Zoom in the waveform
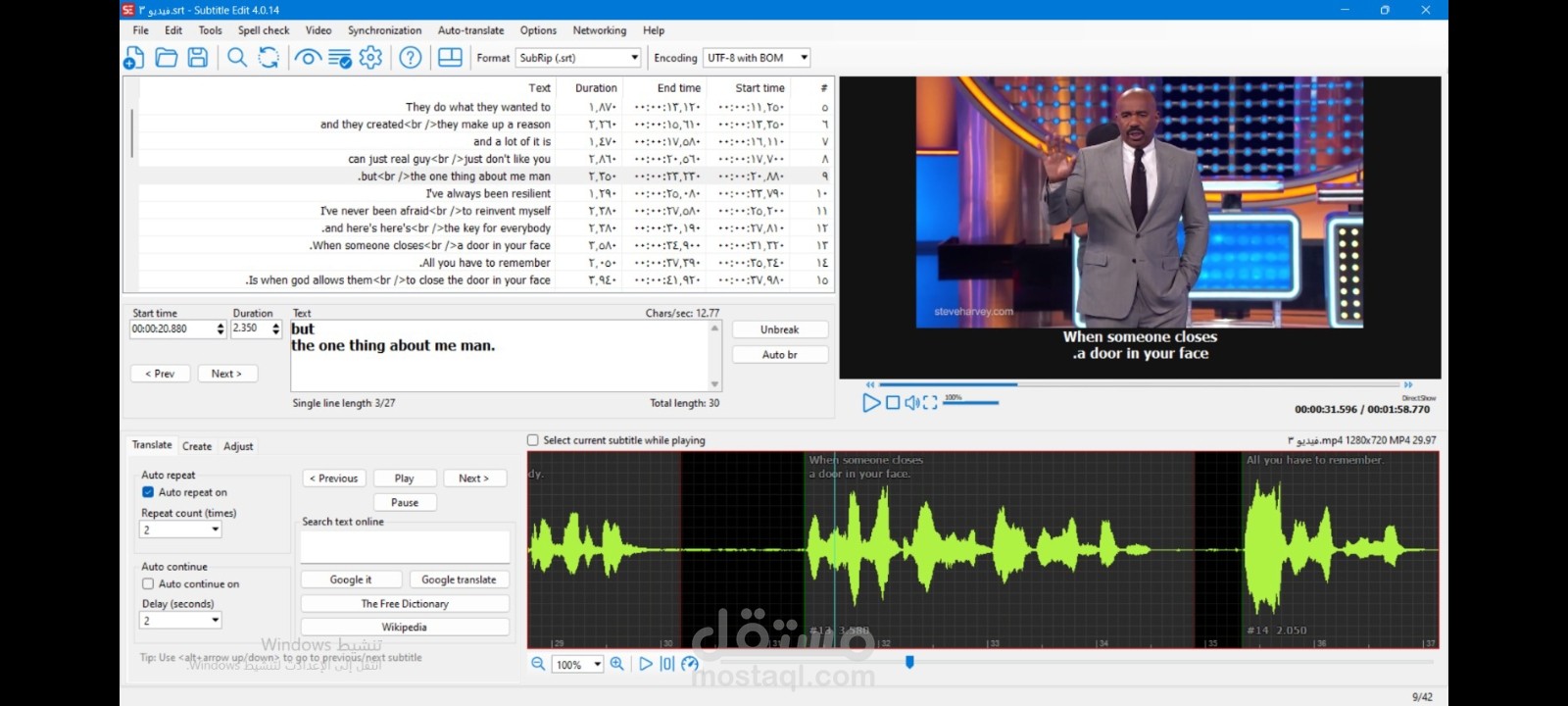Image resolution: width=1568 pixels, height=706 pixels. click(616, 664)
